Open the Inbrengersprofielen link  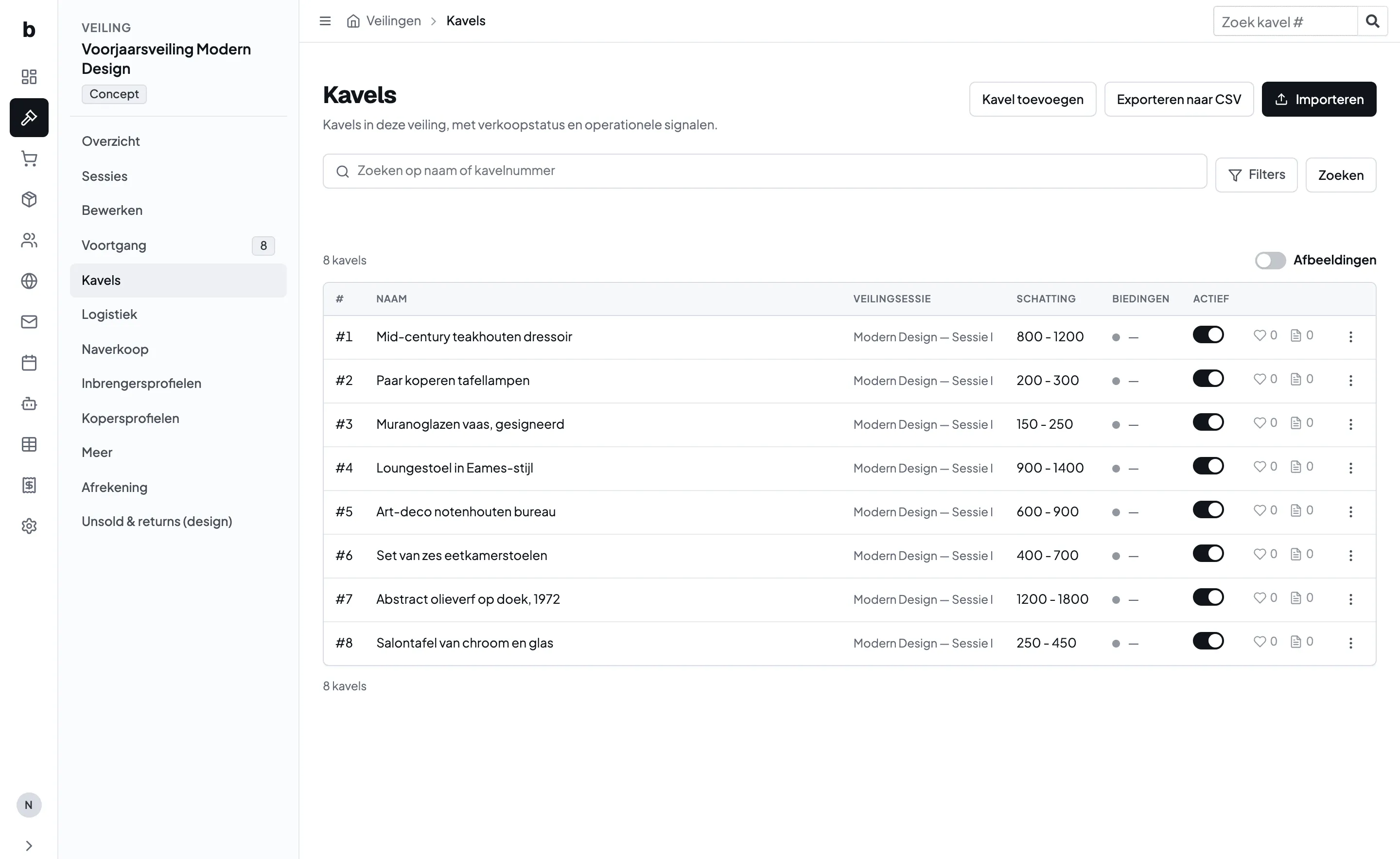178,384
